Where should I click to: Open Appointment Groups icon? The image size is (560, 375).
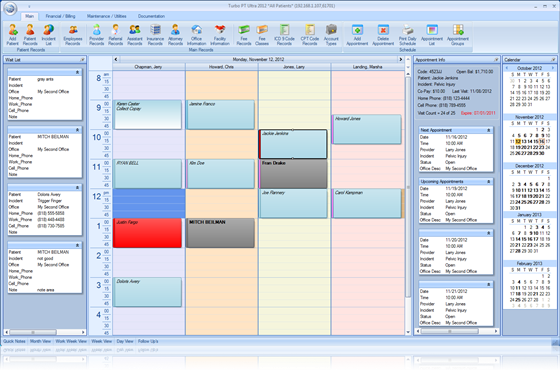pos(458,35)
